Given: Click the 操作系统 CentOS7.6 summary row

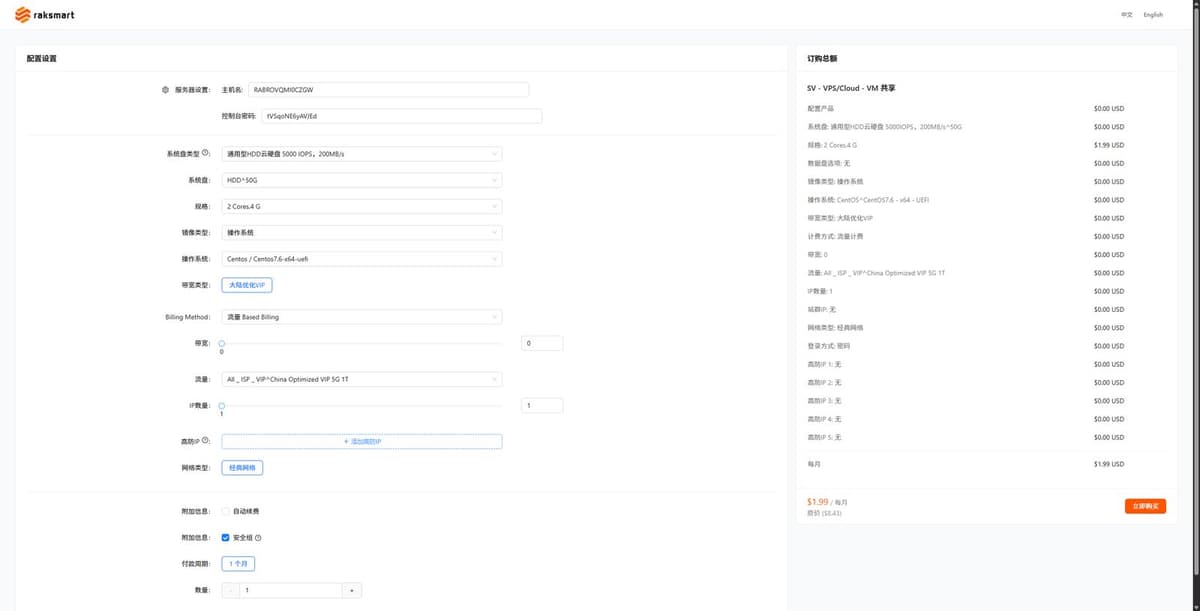Looking at the screenshot, I should (967, 199).
